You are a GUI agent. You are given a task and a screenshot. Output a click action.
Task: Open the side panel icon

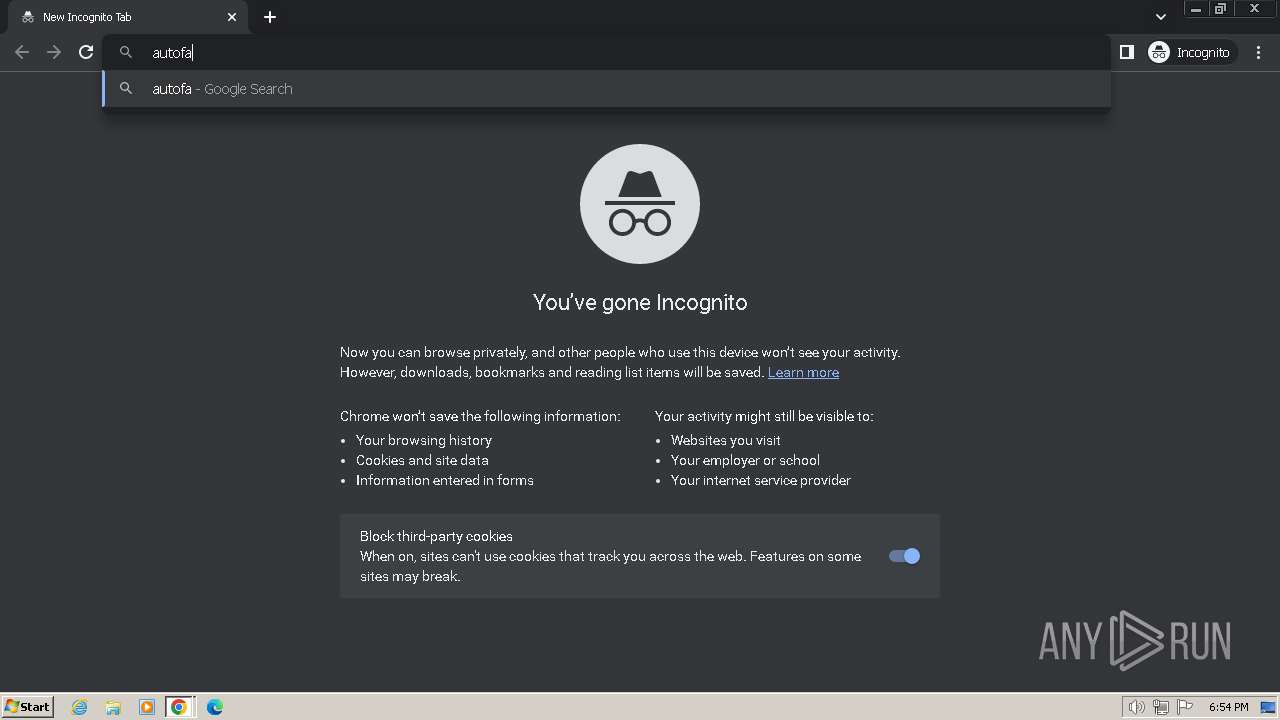tap(1126, 52)
